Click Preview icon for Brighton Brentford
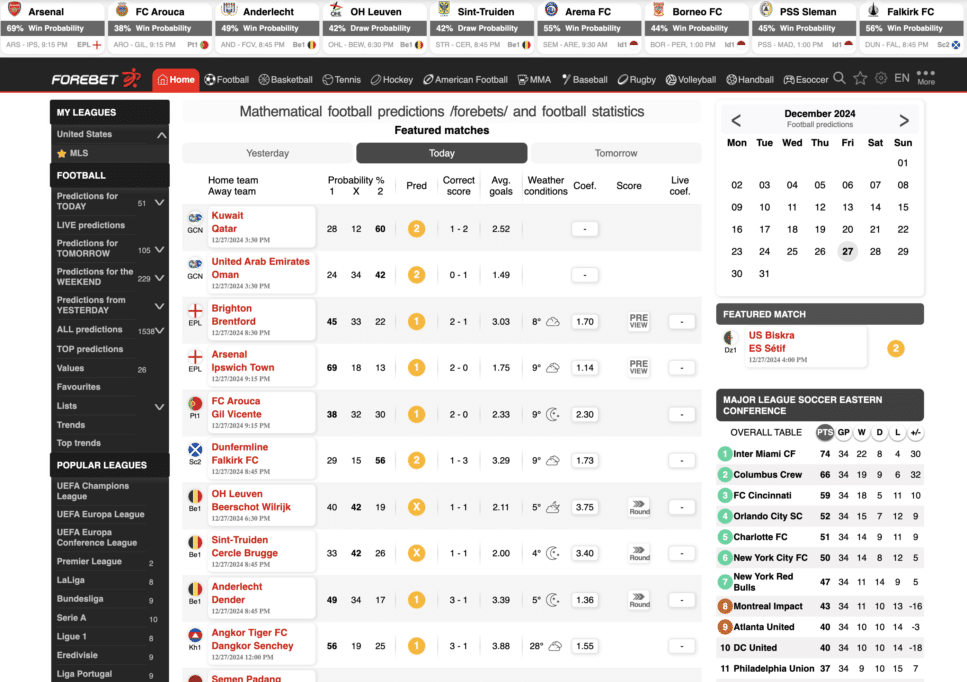Screen dimensions: 967x682 coord(638,321)
